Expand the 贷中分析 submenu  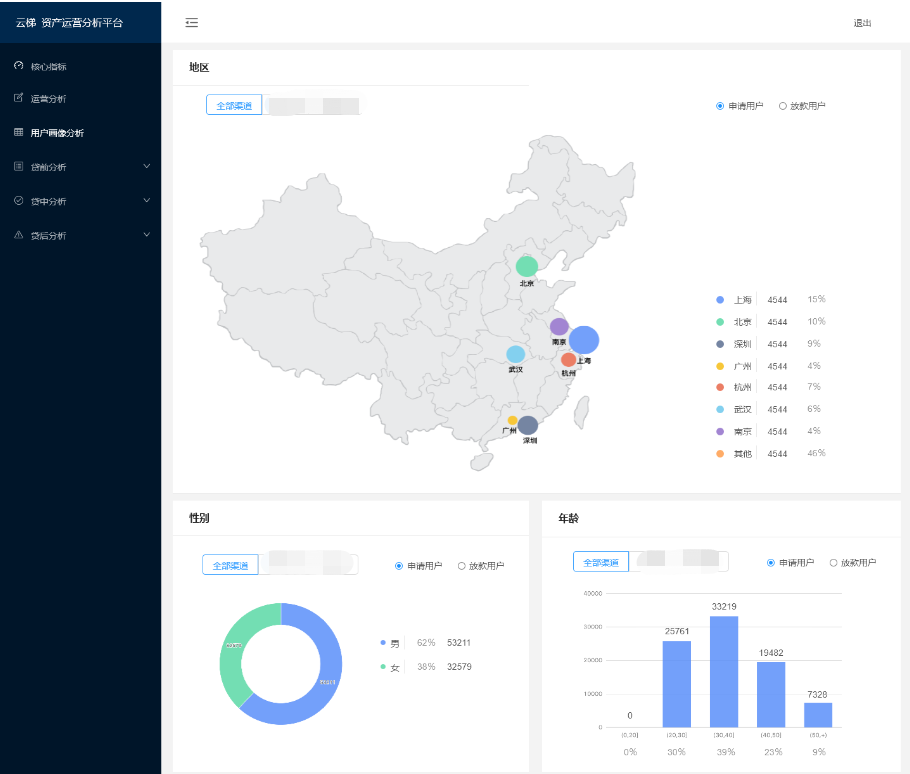point(146,200)
